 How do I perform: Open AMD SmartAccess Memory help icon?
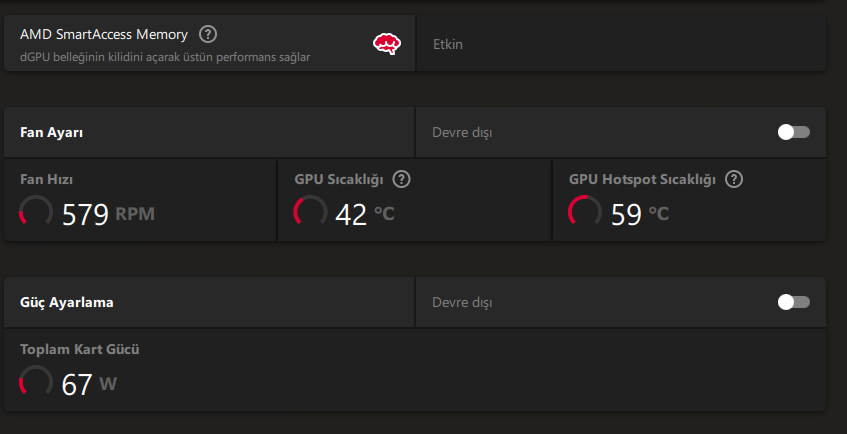(208, 35)
